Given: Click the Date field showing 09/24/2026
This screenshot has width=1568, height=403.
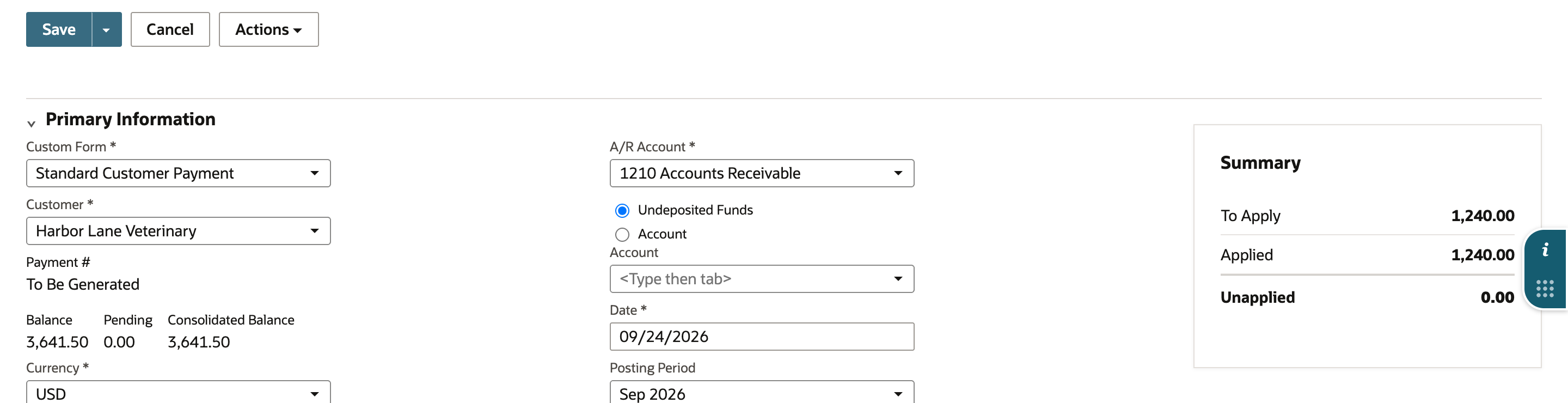Looking at the screenshot, I should click(x=762, y=337).
